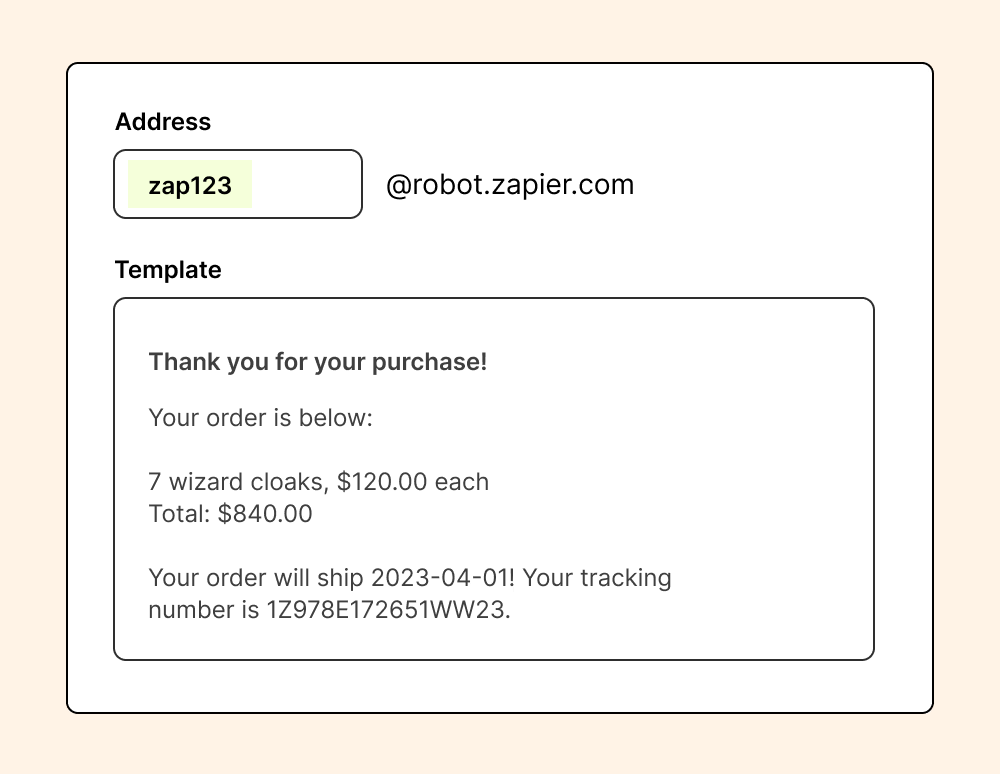This screenshot has height=774, width=1000.
Task: Click the Template label
Action: 168,270
